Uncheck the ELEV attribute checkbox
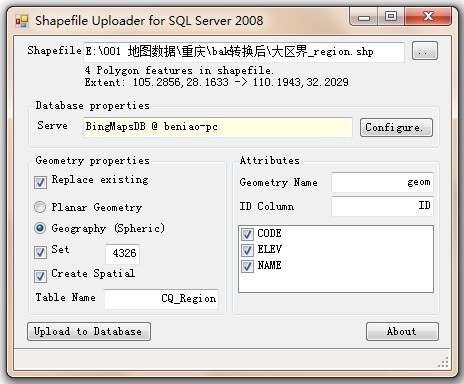The height and width of the screenshot is (384, 464). tap(247, 250)
